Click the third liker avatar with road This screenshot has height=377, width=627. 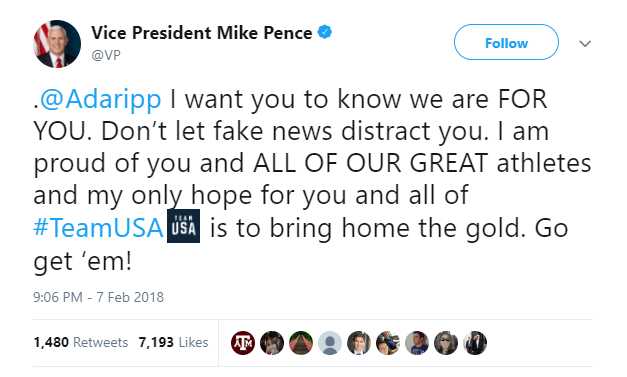click(x=301, y=343)
